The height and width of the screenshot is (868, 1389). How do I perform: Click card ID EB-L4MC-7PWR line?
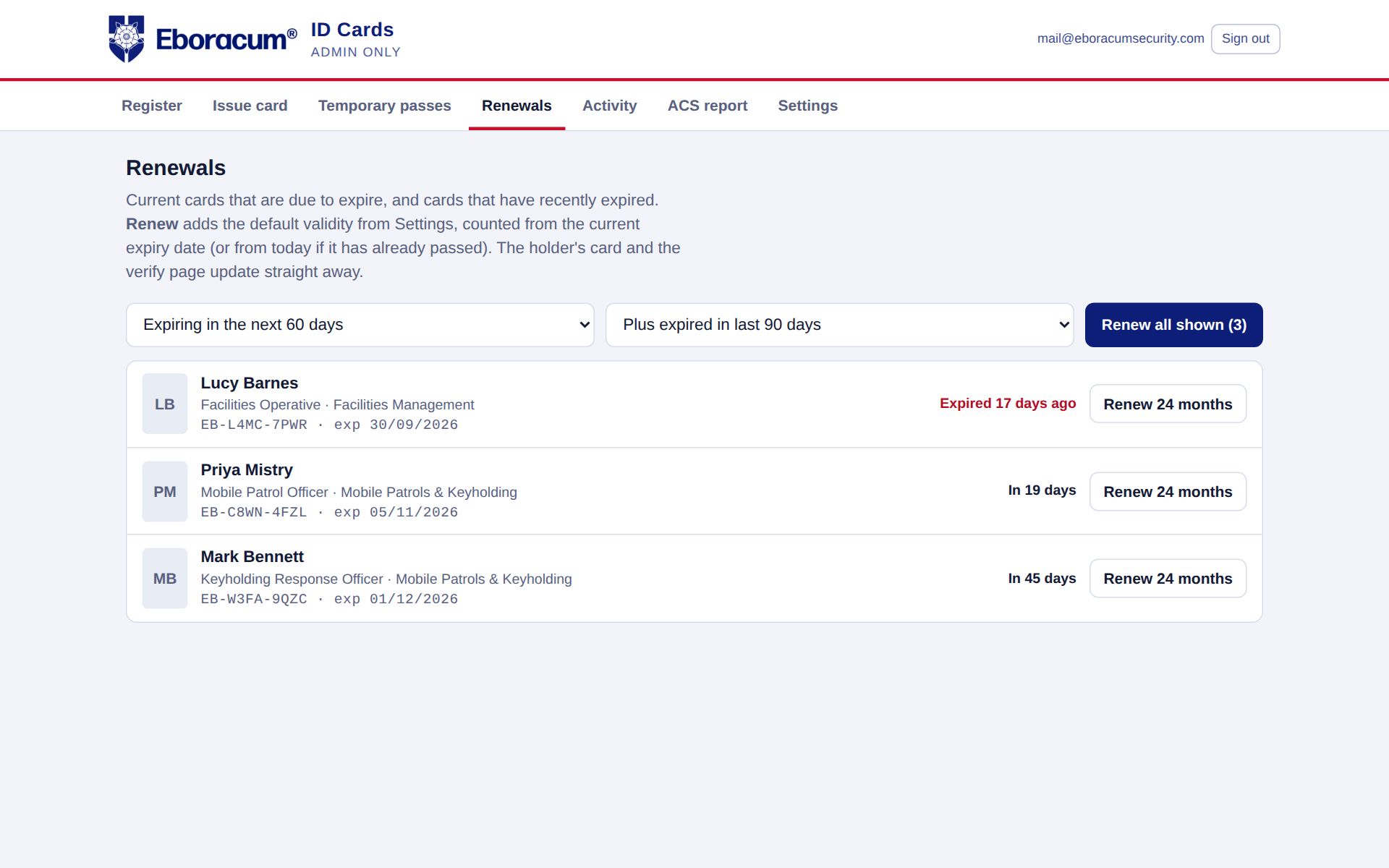(329, 425)
